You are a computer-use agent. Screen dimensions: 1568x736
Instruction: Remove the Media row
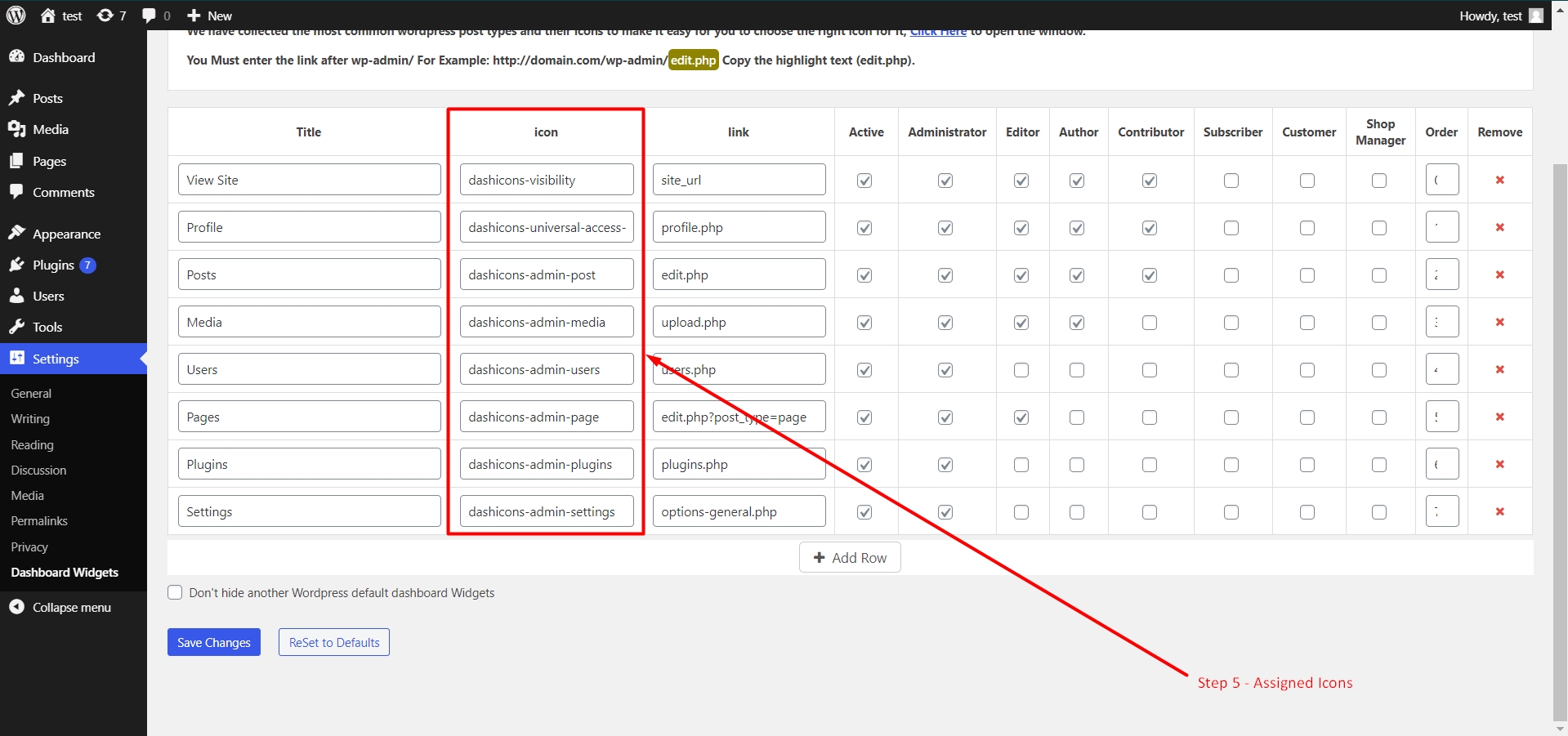pos(1500,322)
